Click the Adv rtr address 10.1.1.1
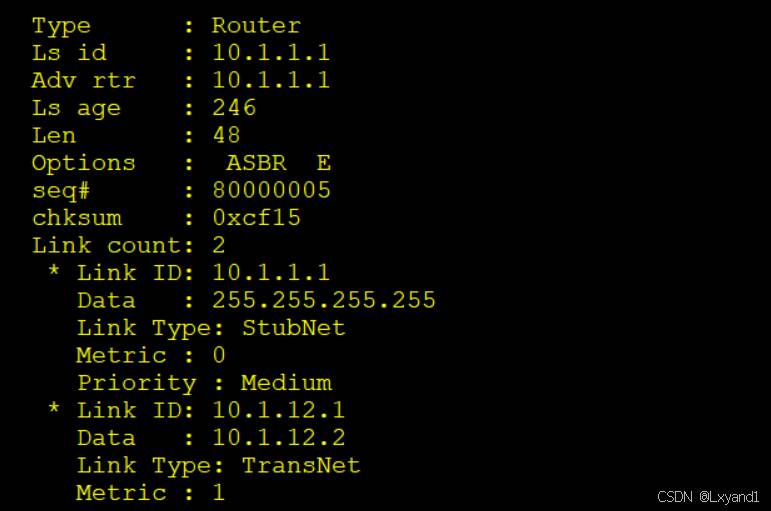 [270, 80]
